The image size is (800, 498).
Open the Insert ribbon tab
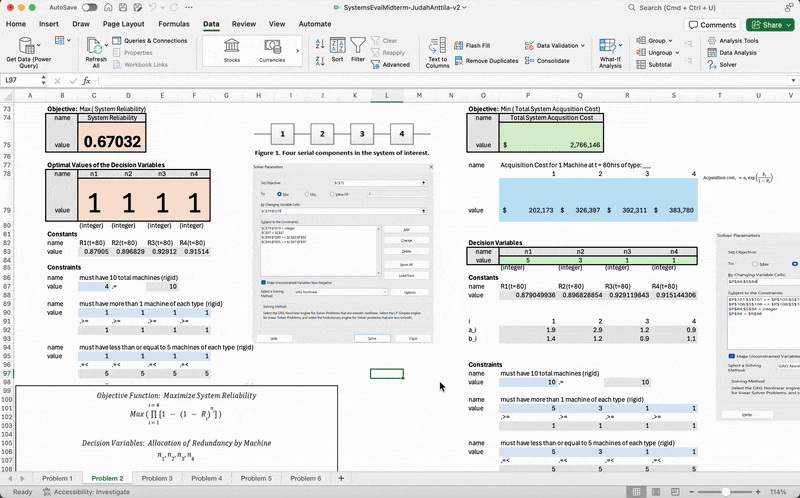point(48,24)
